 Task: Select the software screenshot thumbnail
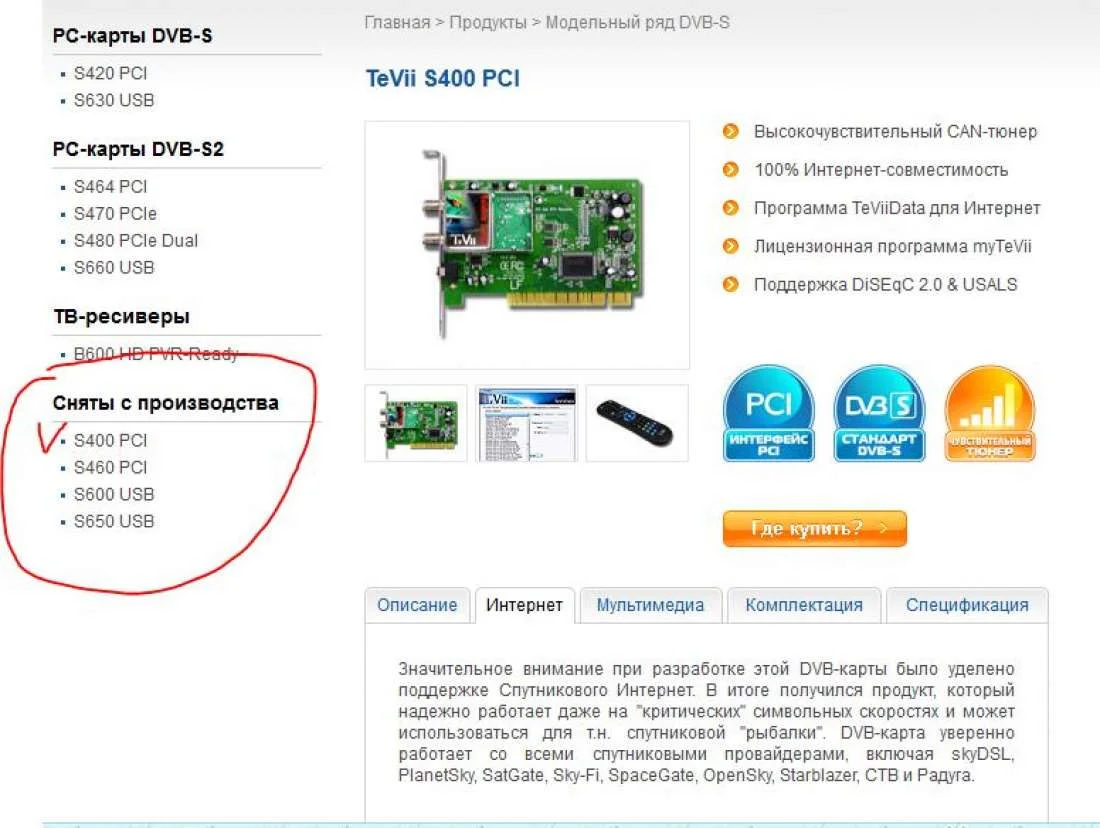[526, 423]
